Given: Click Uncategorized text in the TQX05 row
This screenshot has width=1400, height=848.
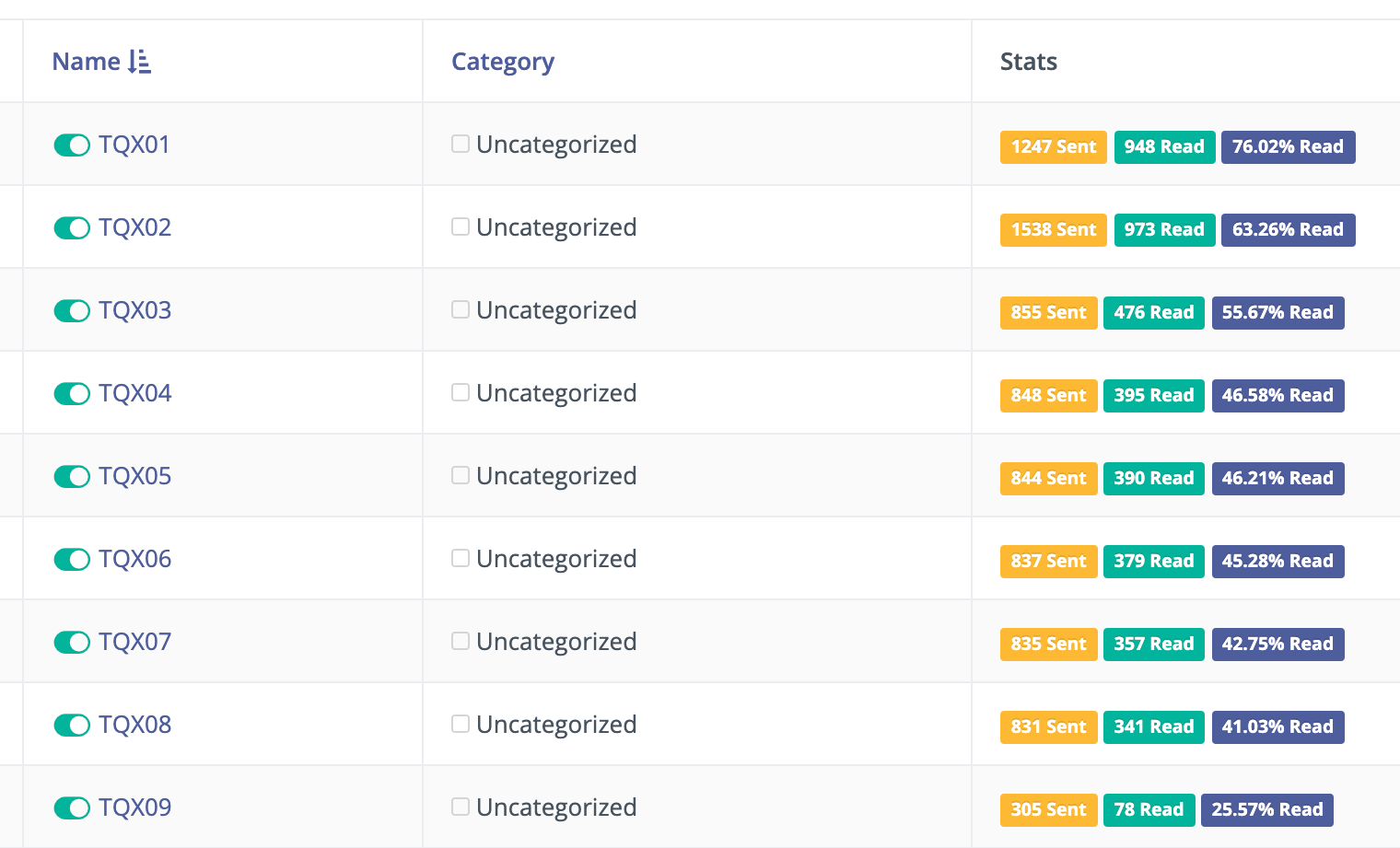Looking at the screenshot, I should pyautogui.click(x=556, y=477).
